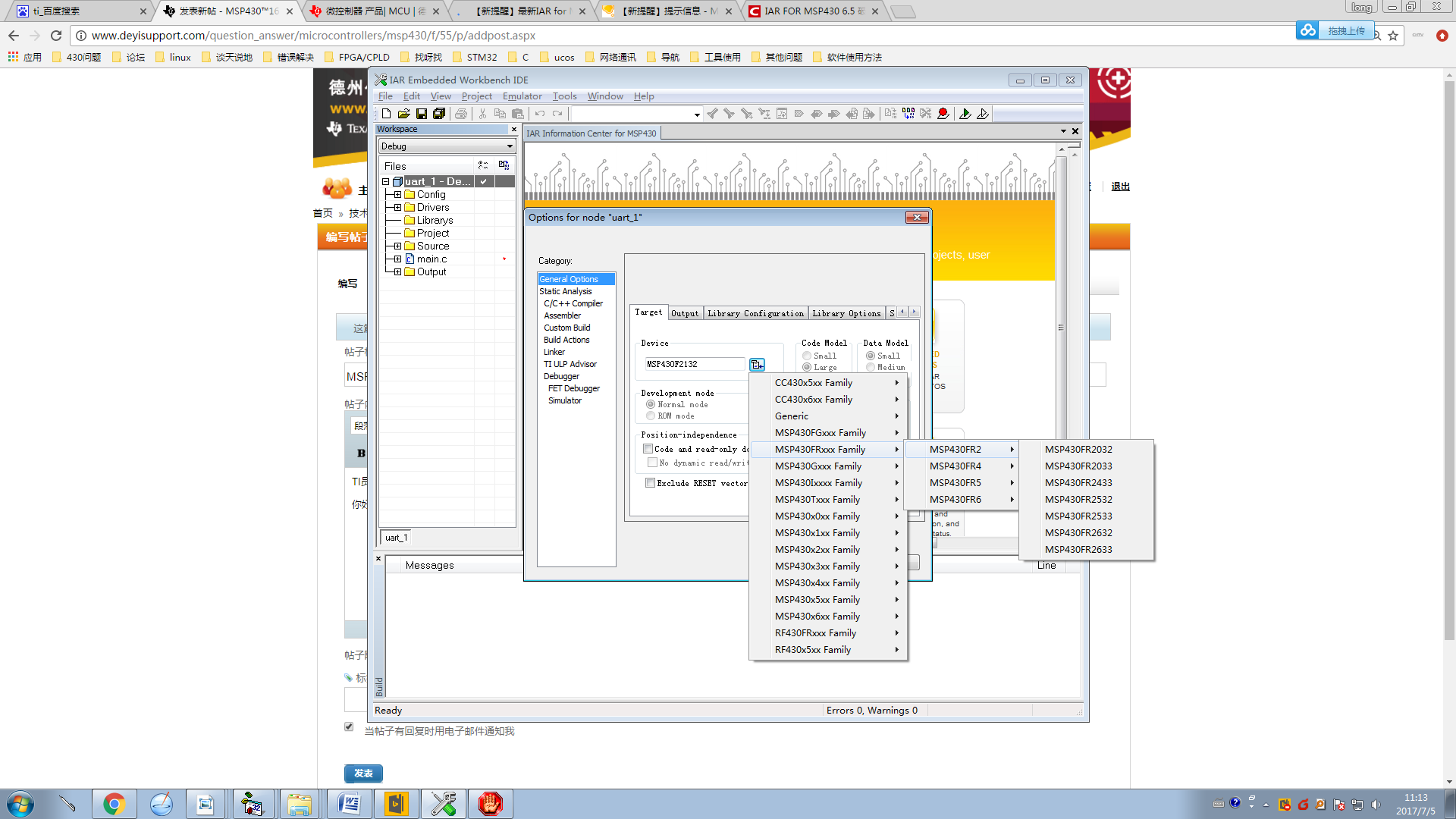Click the blue 发表 post button
The image size is (1456, 819).
coord(363,773)
